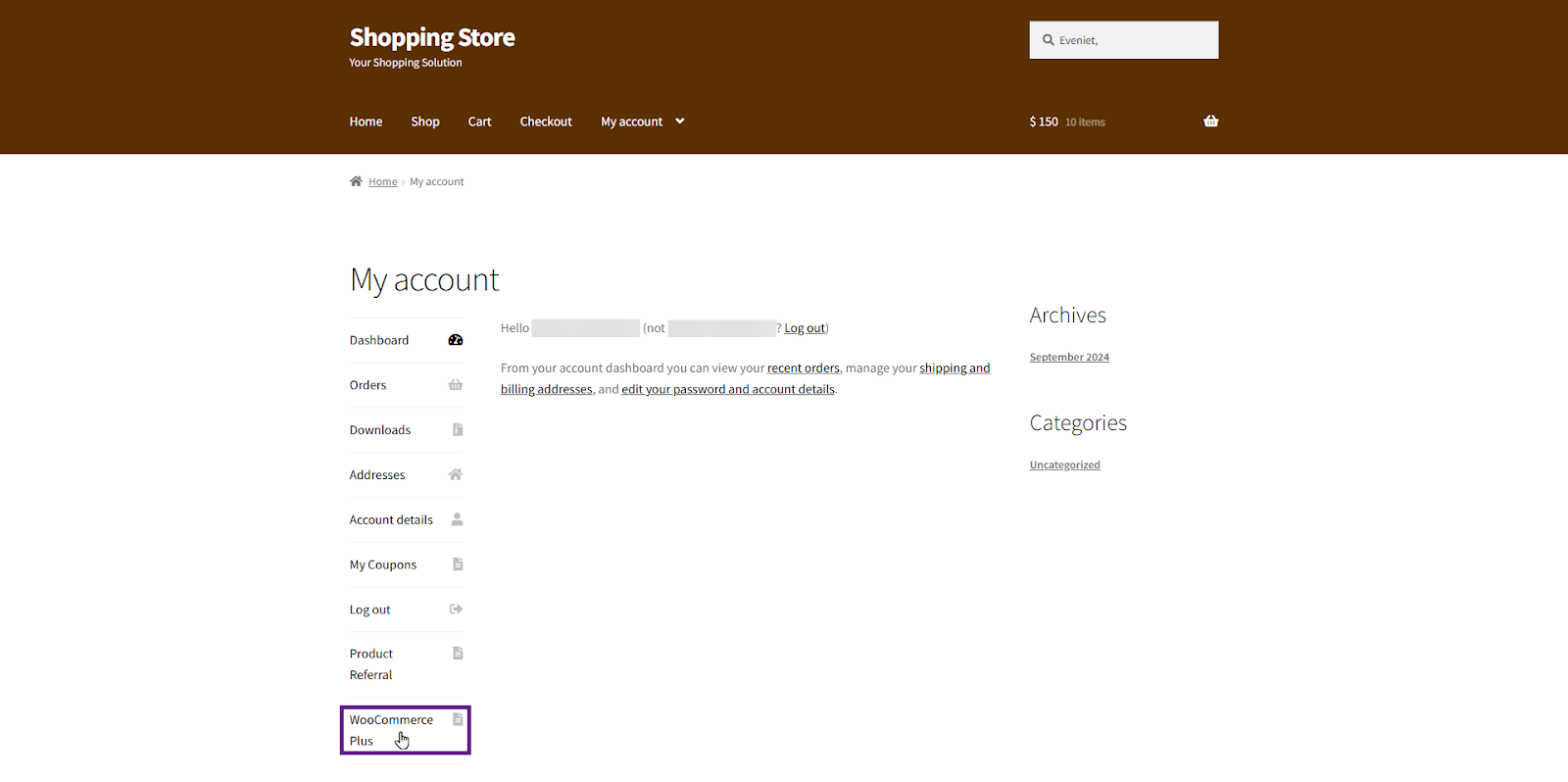
Task: Click the breadcrumb home icon
Action: pos(356,181)
